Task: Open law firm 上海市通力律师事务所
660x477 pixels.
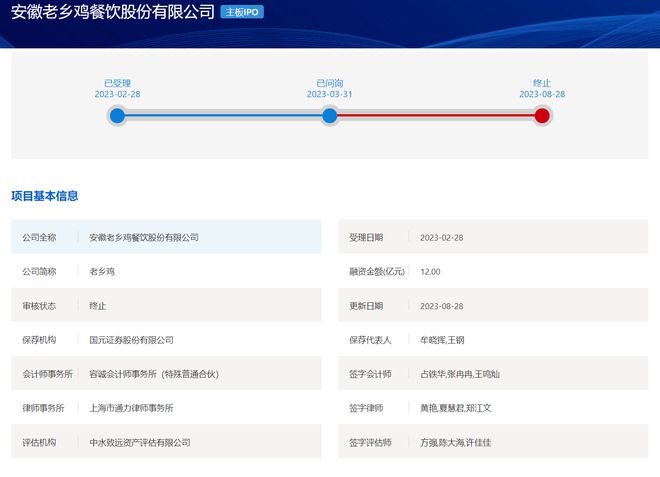Action: point(131,408)
